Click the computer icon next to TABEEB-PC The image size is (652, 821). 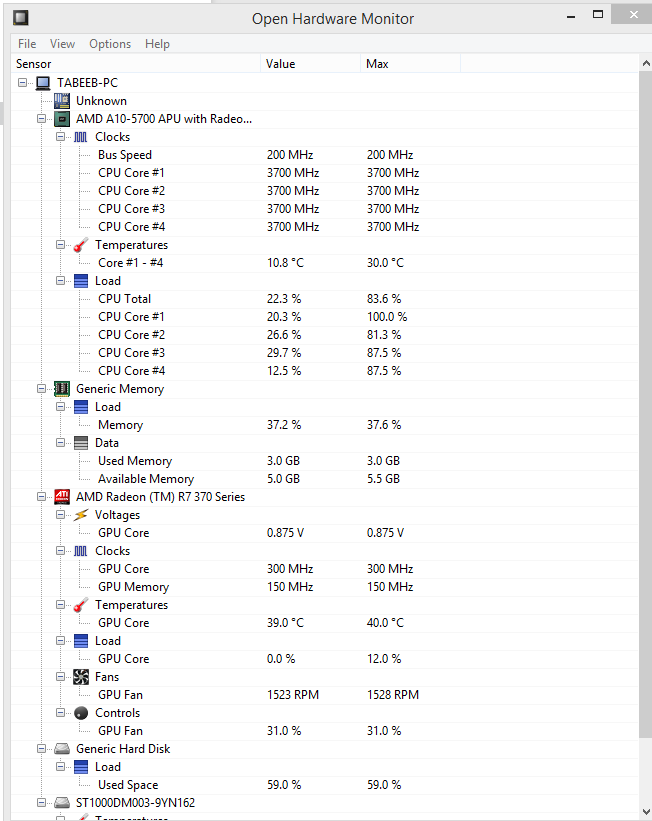[x=43, y=83]
